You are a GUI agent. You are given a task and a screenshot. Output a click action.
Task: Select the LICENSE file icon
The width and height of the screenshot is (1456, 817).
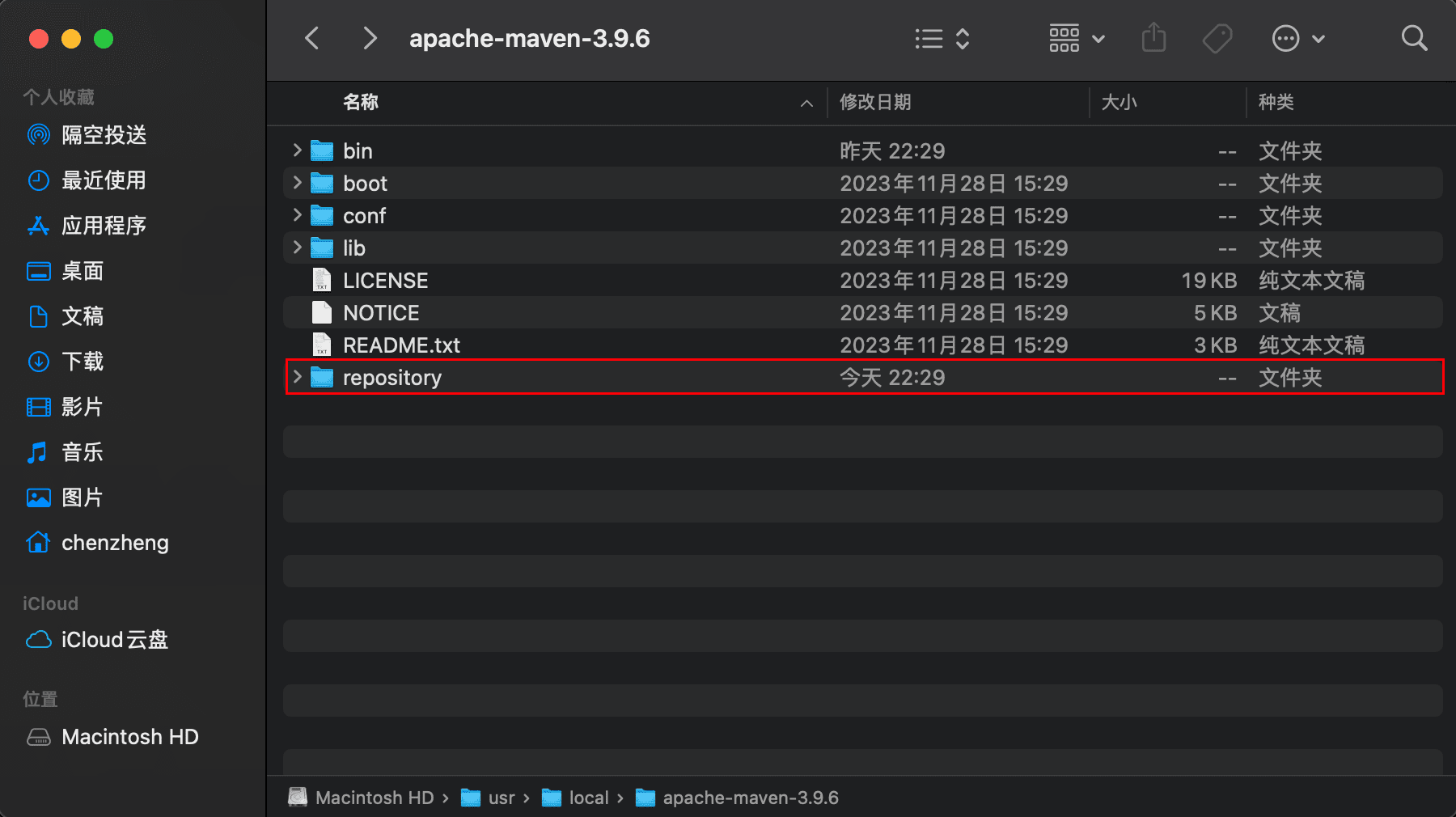point(322,280)
